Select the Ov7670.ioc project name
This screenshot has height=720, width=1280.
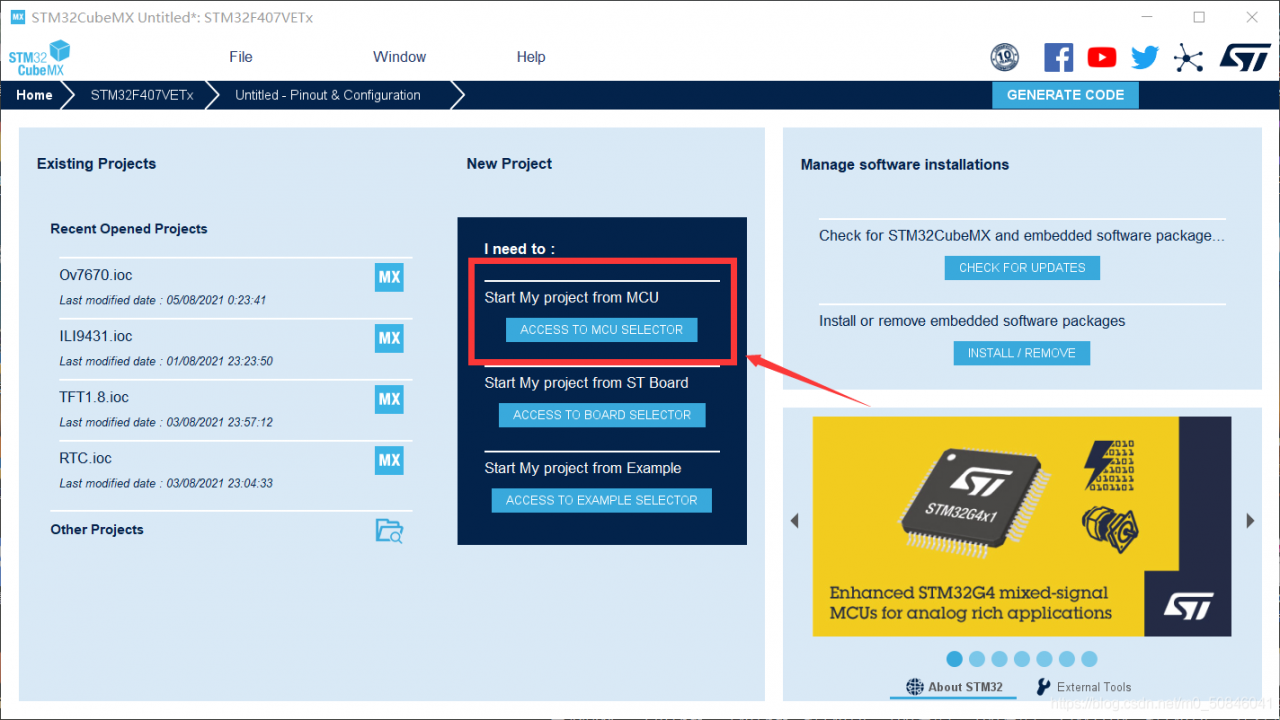tap(96, 275)
